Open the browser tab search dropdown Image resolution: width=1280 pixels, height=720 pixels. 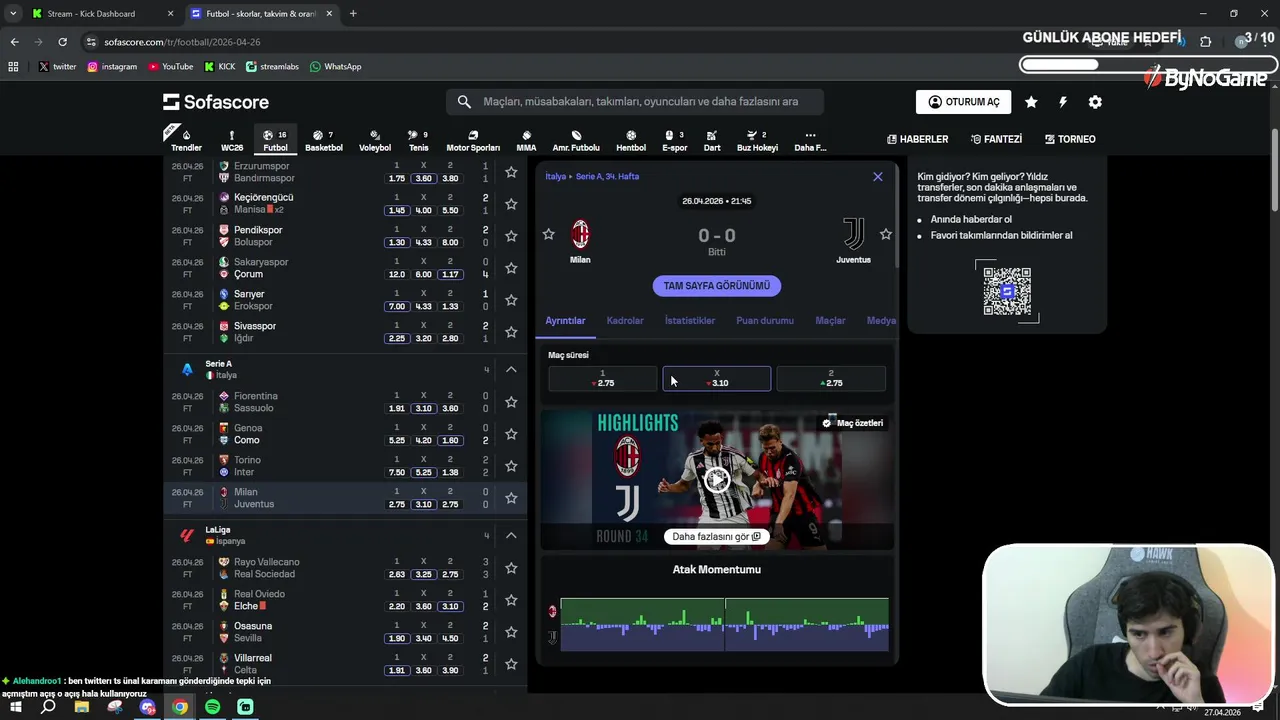[x=13, y=13]
